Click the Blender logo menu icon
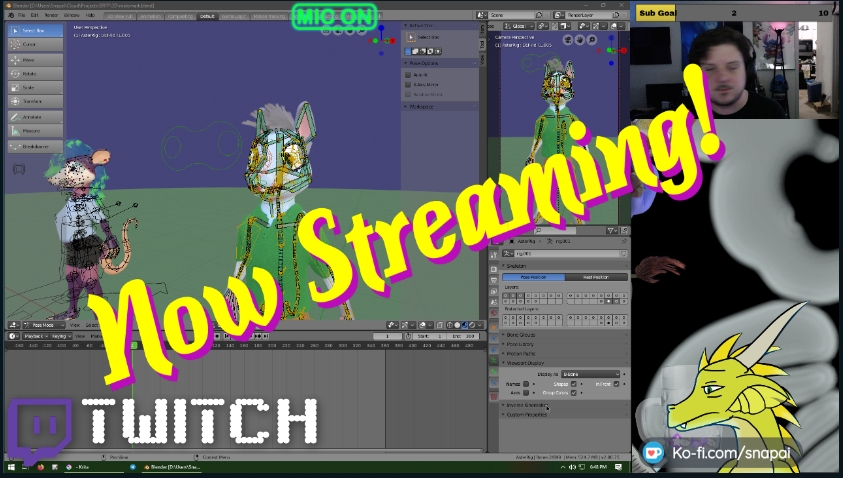 11,16
